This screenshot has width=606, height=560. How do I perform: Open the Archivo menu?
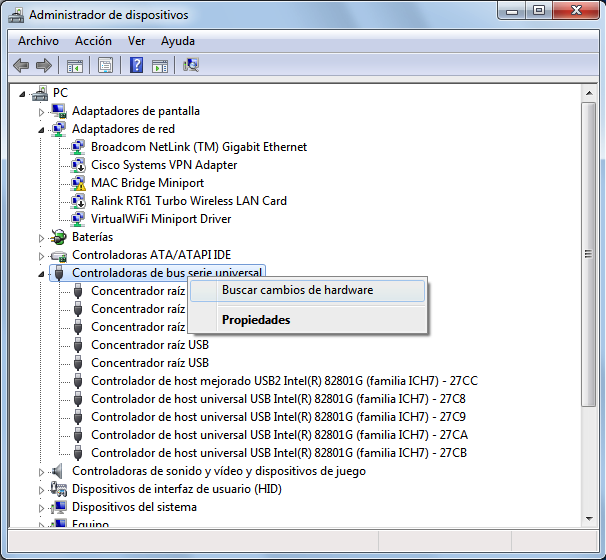pos(38,41)
